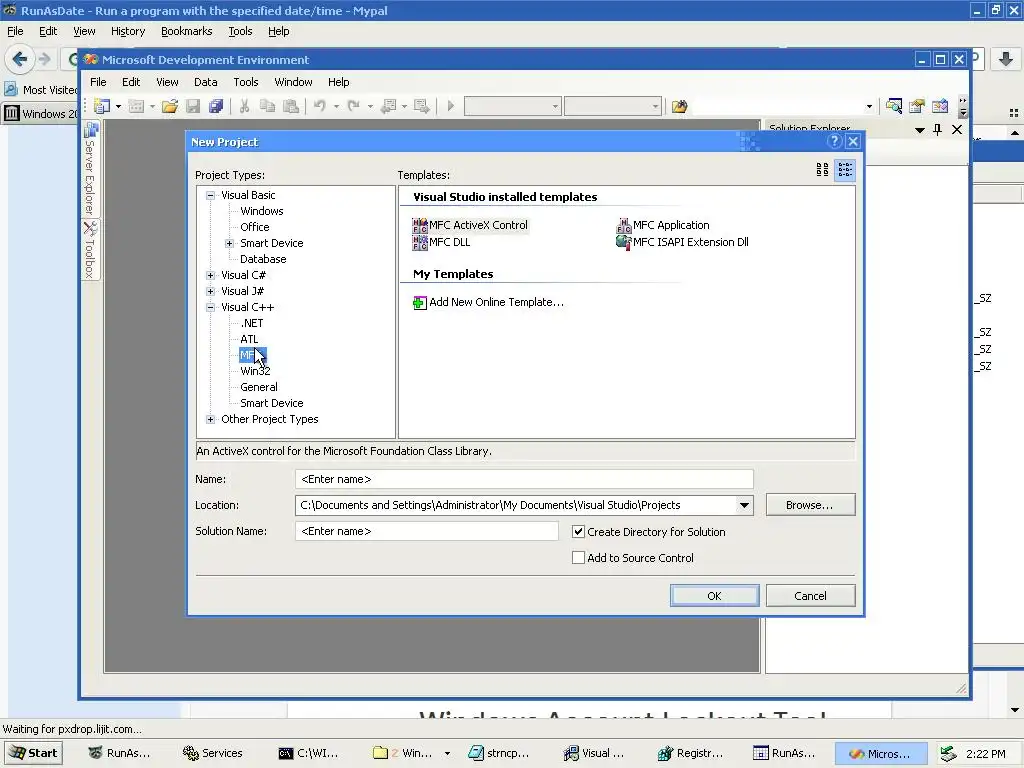
Task: Click the Find in Files folder icon
Action: pos(679,106)
